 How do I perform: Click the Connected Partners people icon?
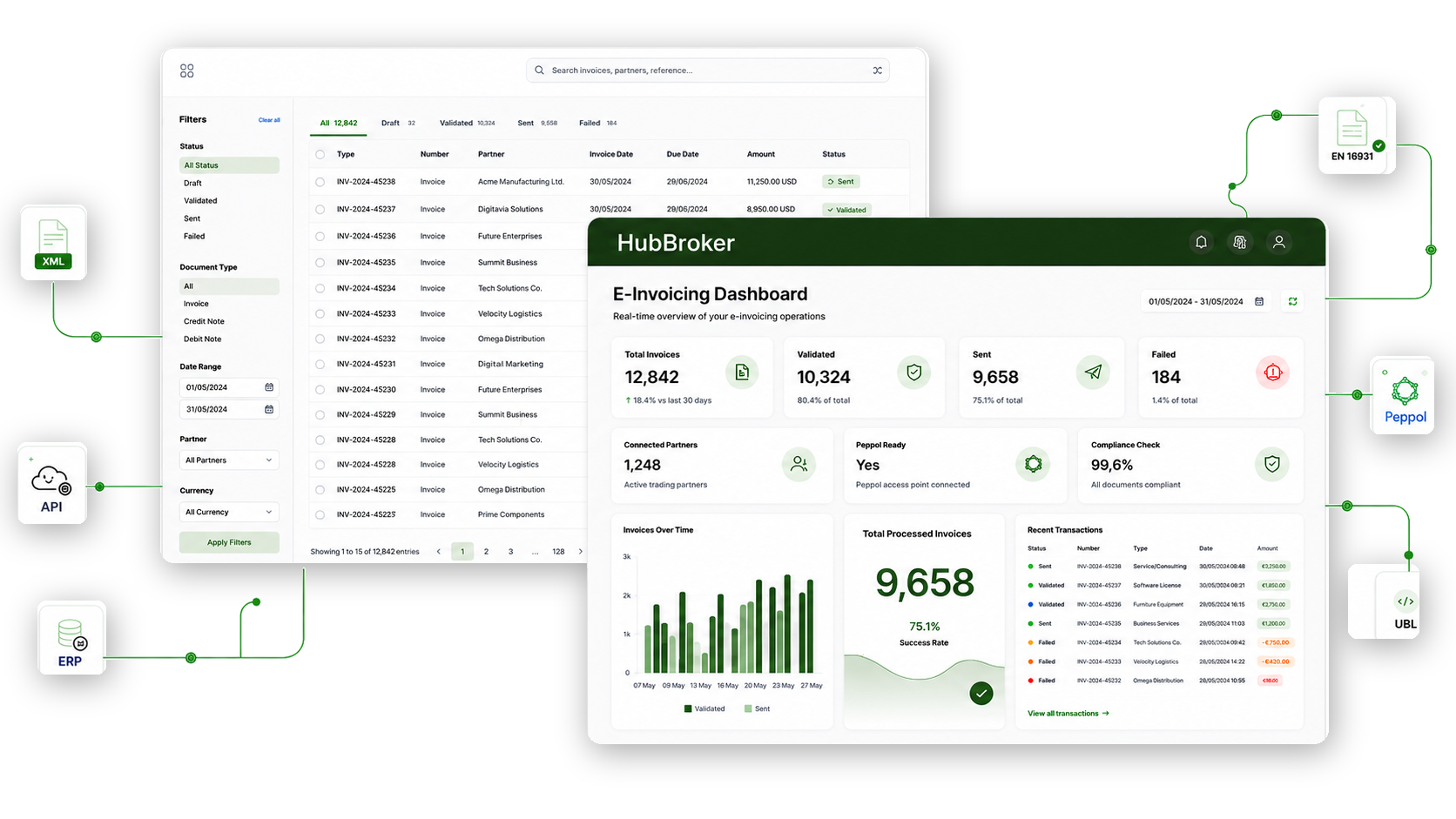(x=799, y=464)
